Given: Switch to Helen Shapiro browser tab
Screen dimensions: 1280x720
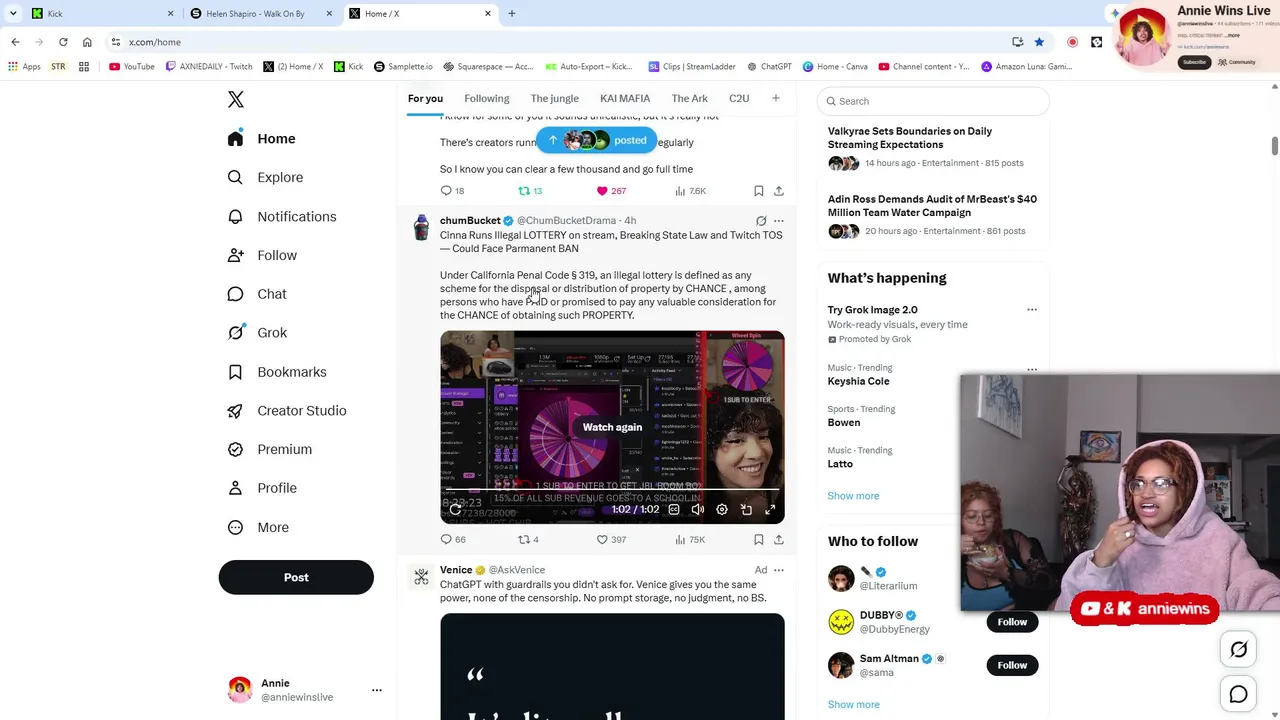Looking at the screenshot, I should tap(262, 14).
